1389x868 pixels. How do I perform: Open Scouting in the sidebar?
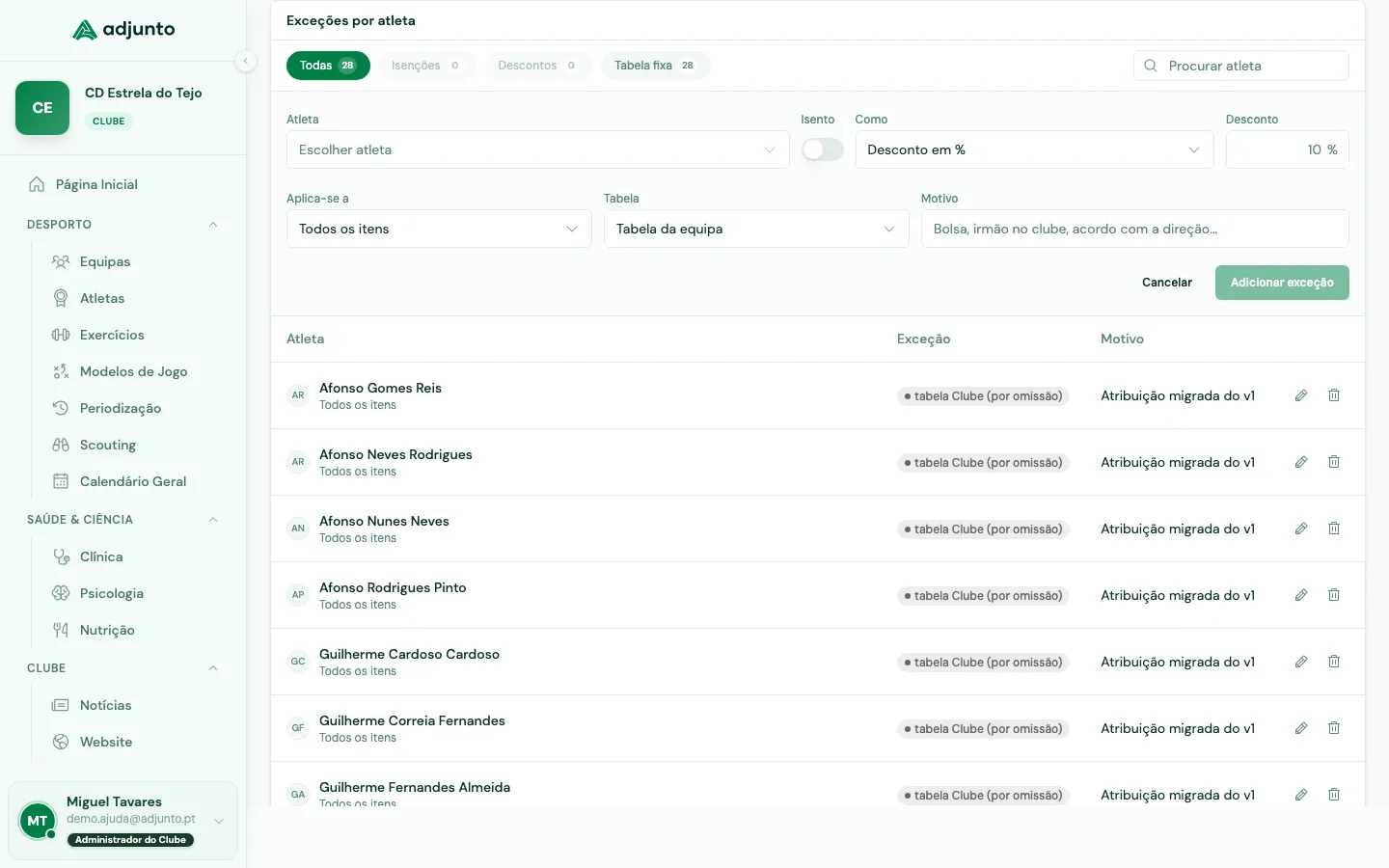(x=108, y=445)
